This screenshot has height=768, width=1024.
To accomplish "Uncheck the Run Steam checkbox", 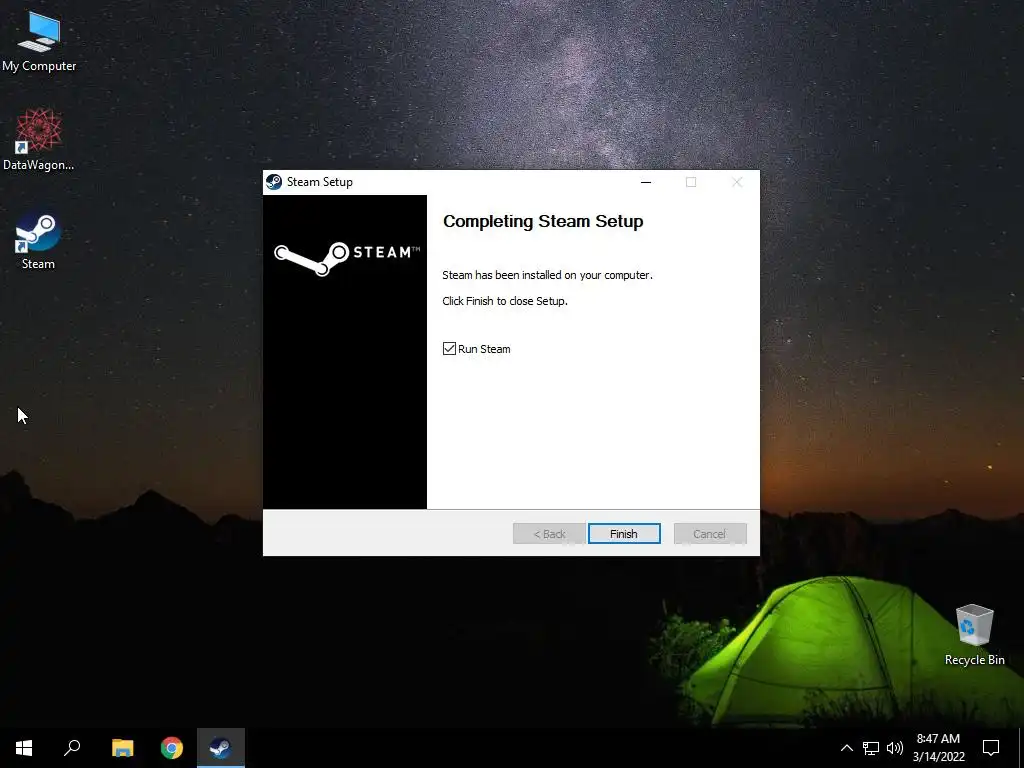I will coord(449,349).
